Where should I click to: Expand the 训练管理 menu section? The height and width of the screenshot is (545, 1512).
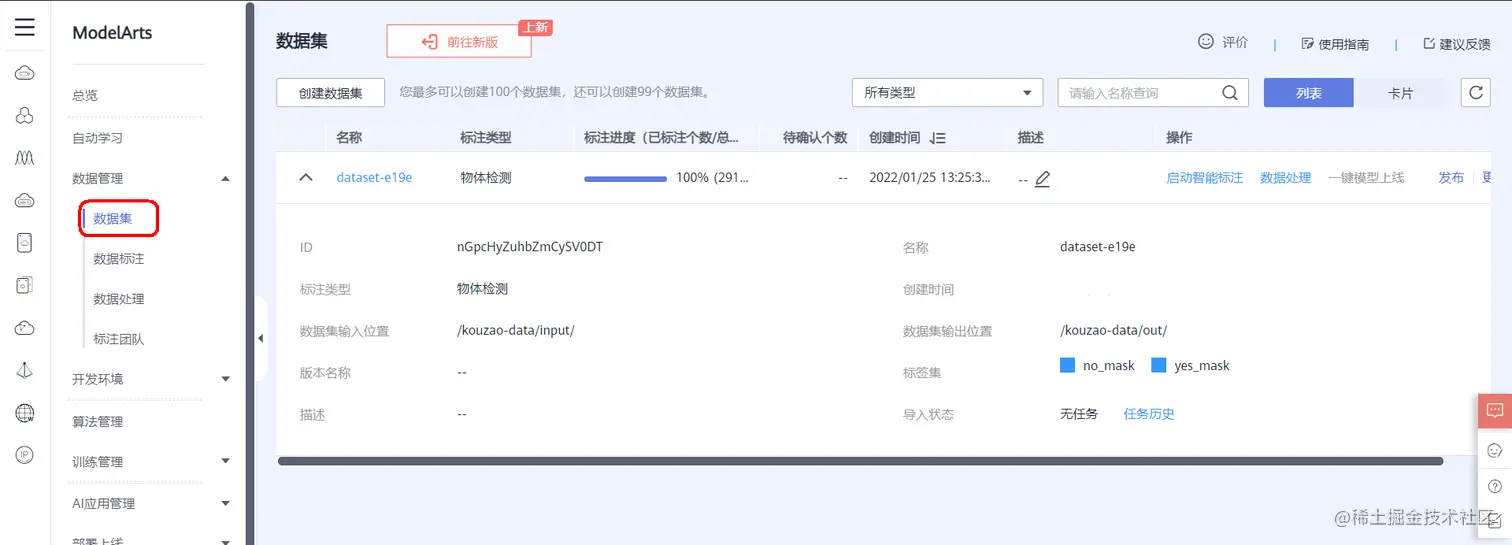(225, 461)
